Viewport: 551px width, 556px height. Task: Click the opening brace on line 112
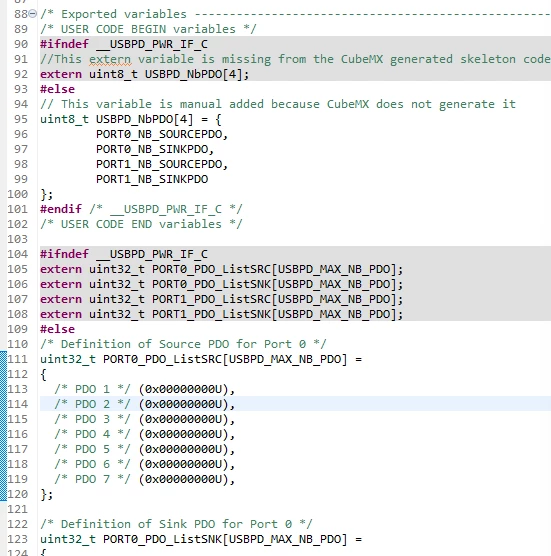coord(43,374)
